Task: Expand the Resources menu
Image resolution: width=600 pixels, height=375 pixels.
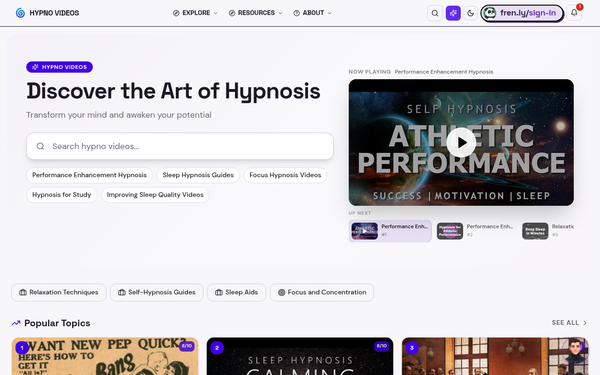Action: pos(255,13)
